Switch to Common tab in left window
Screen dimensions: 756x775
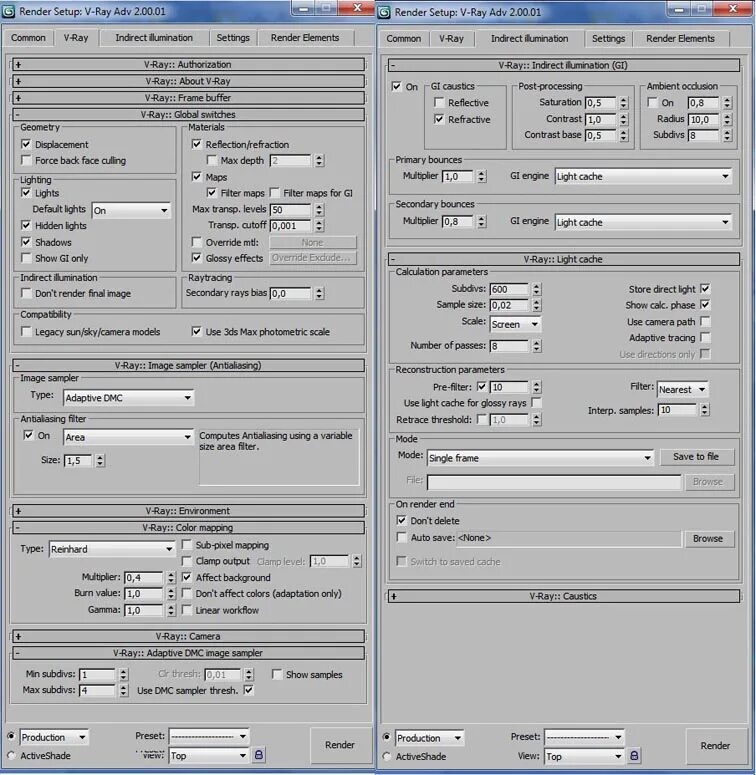(x=28, y=38)
